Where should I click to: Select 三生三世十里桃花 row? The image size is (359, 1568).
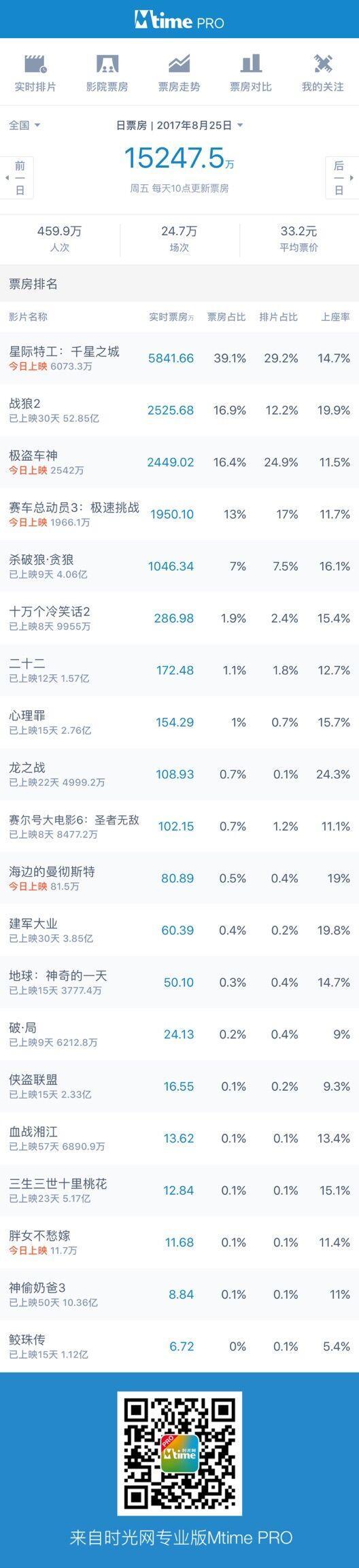click(179, 1190)
